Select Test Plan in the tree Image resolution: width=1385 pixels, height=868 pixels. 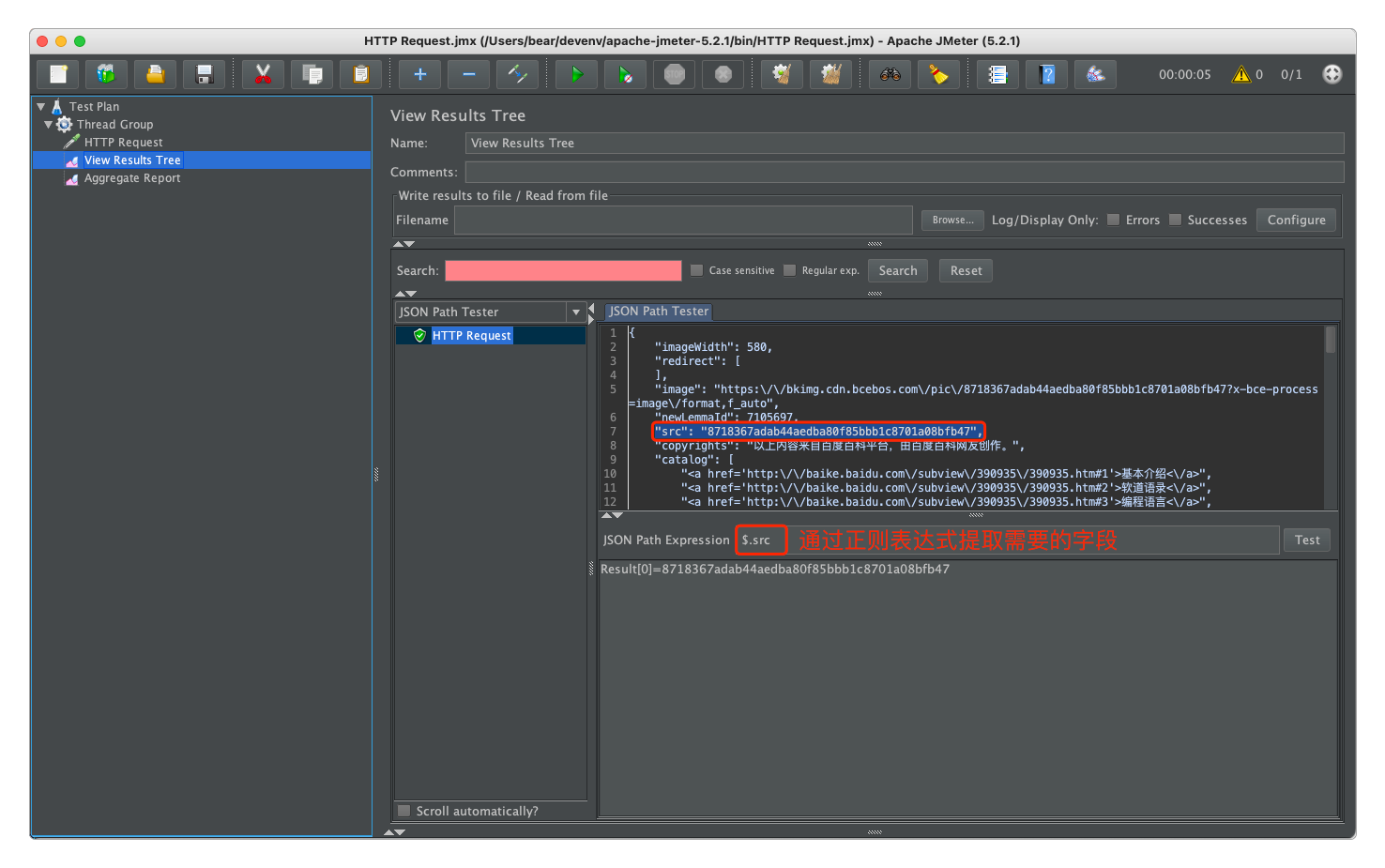tap(94, 107)
